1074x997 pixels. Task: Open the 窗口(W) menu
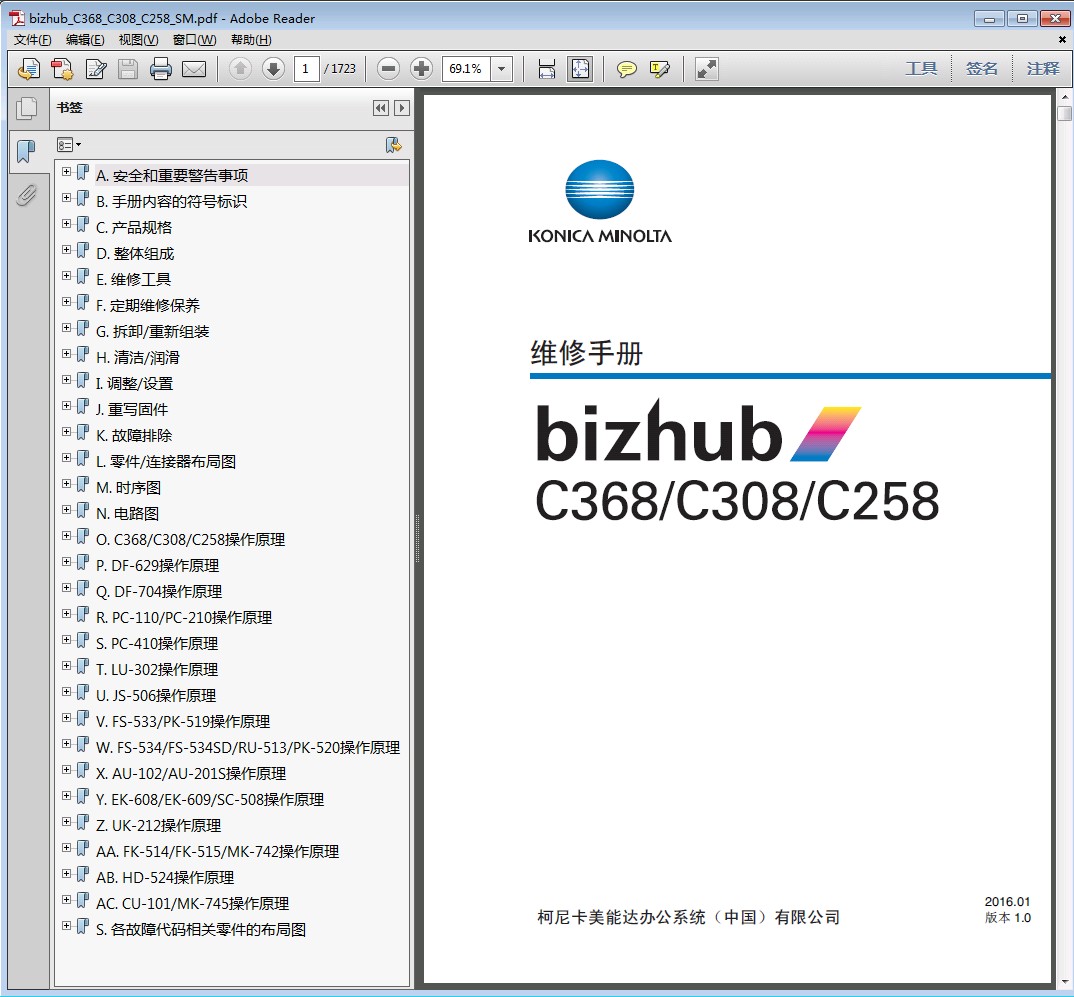195,40
